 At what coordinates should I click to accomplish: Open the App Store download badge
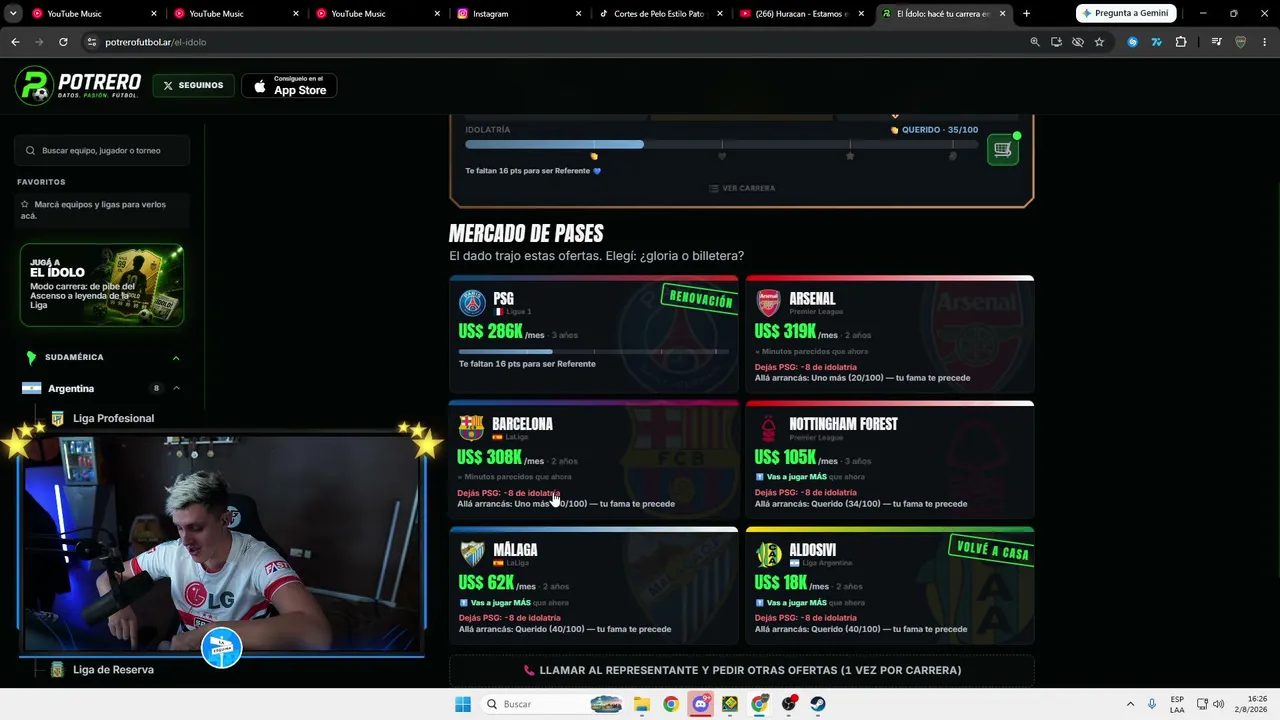290,87
